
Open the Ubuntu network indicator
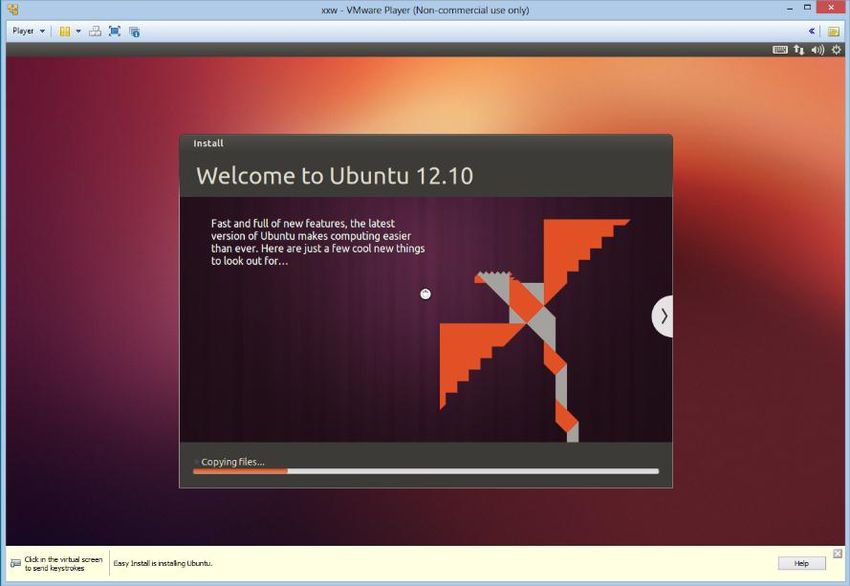coord(799,50)
